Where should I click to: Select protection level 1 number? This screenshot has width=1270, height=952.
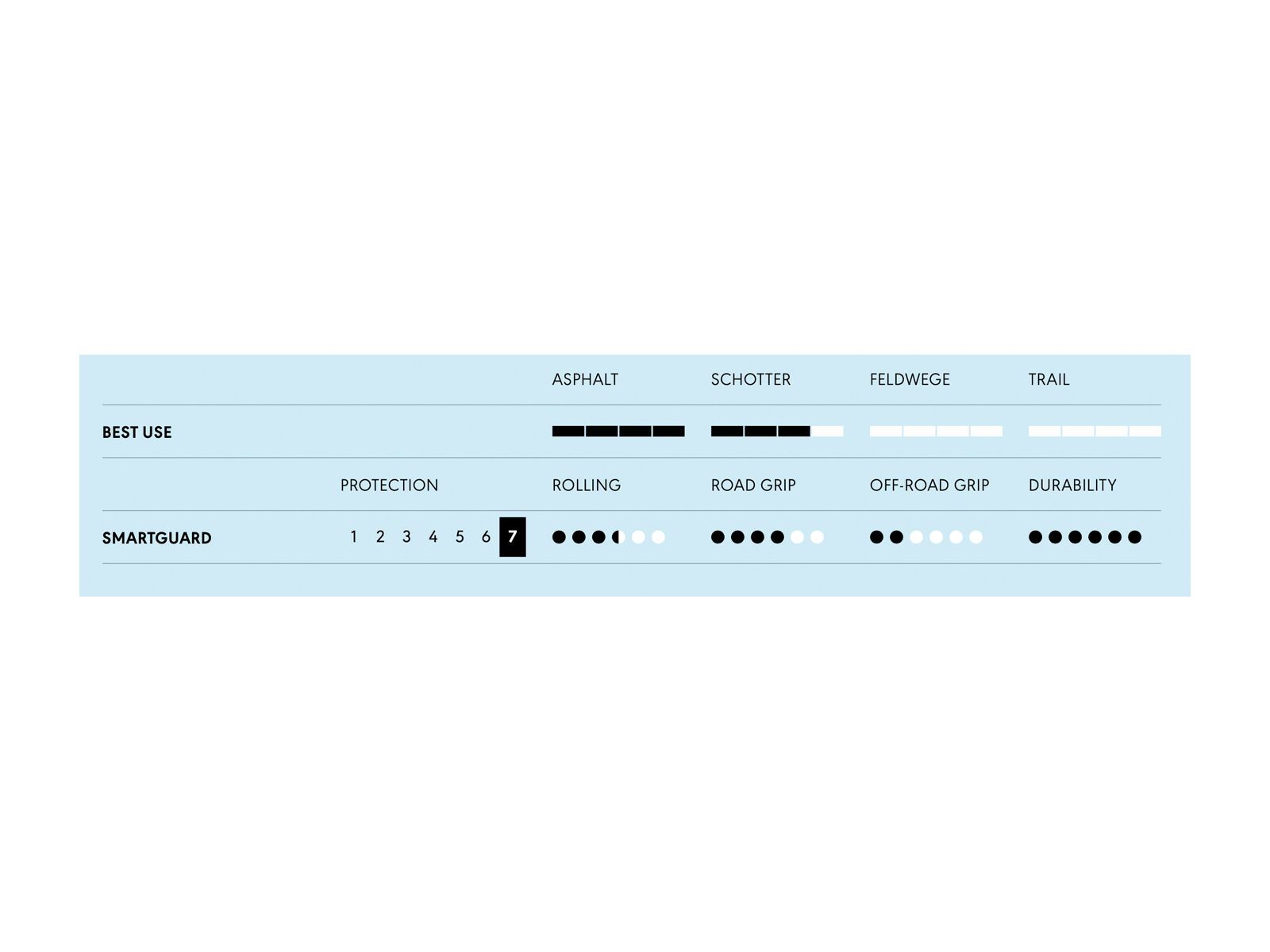[x=353, y=537]
